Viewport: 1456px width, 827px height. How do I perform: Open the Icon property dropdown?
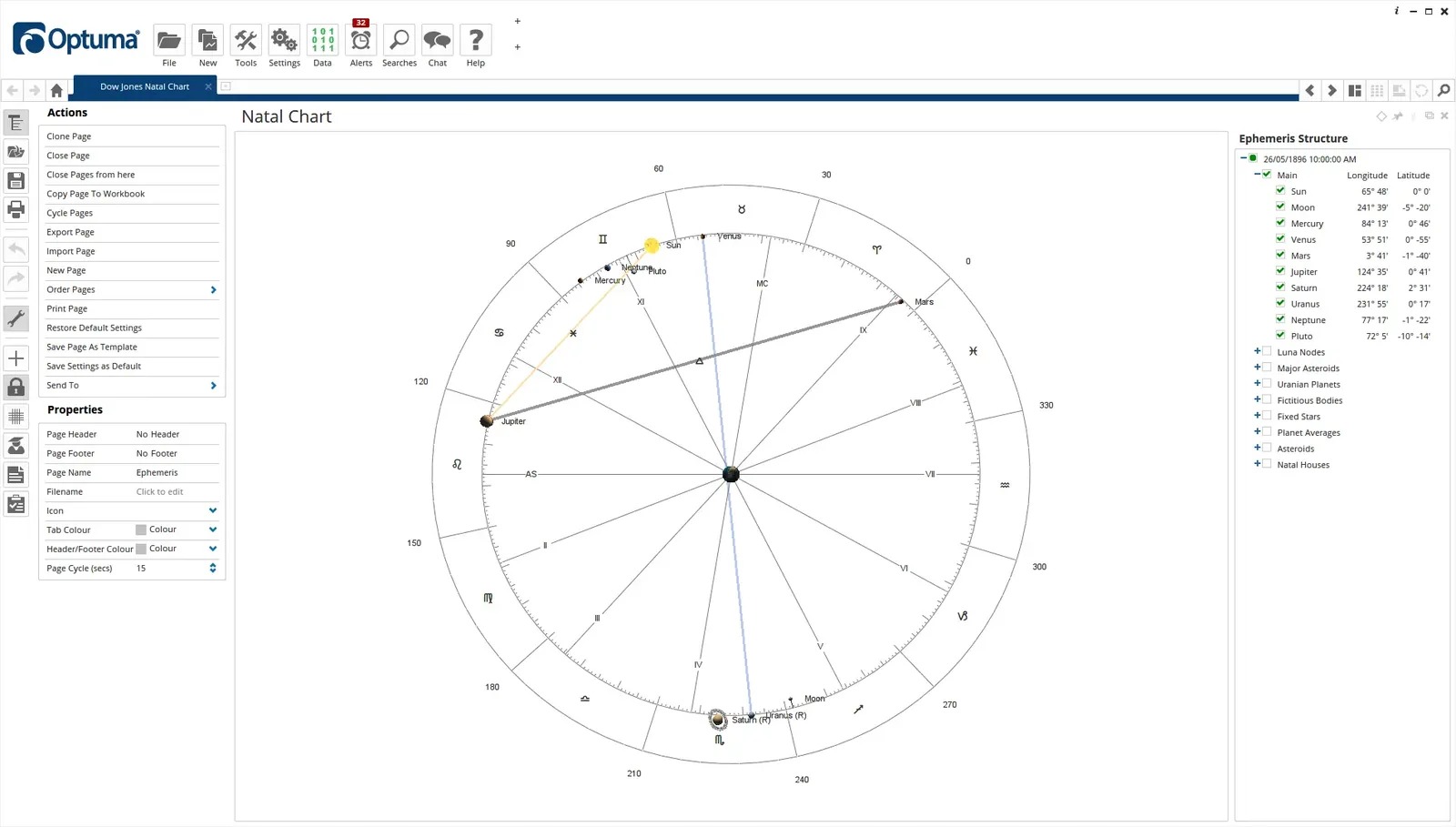pos(213,510)
